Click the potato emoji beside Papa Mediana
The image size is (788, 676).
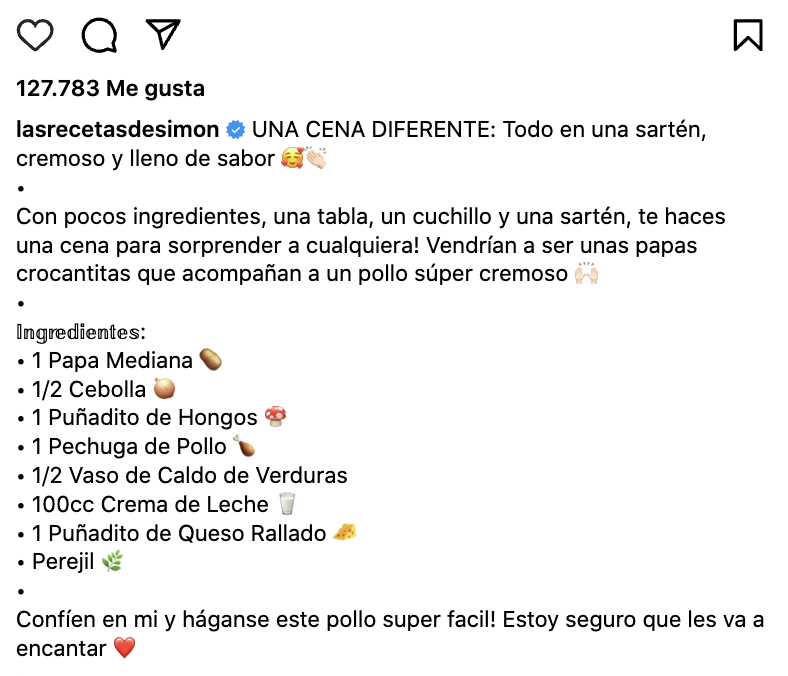coord(210,360)
